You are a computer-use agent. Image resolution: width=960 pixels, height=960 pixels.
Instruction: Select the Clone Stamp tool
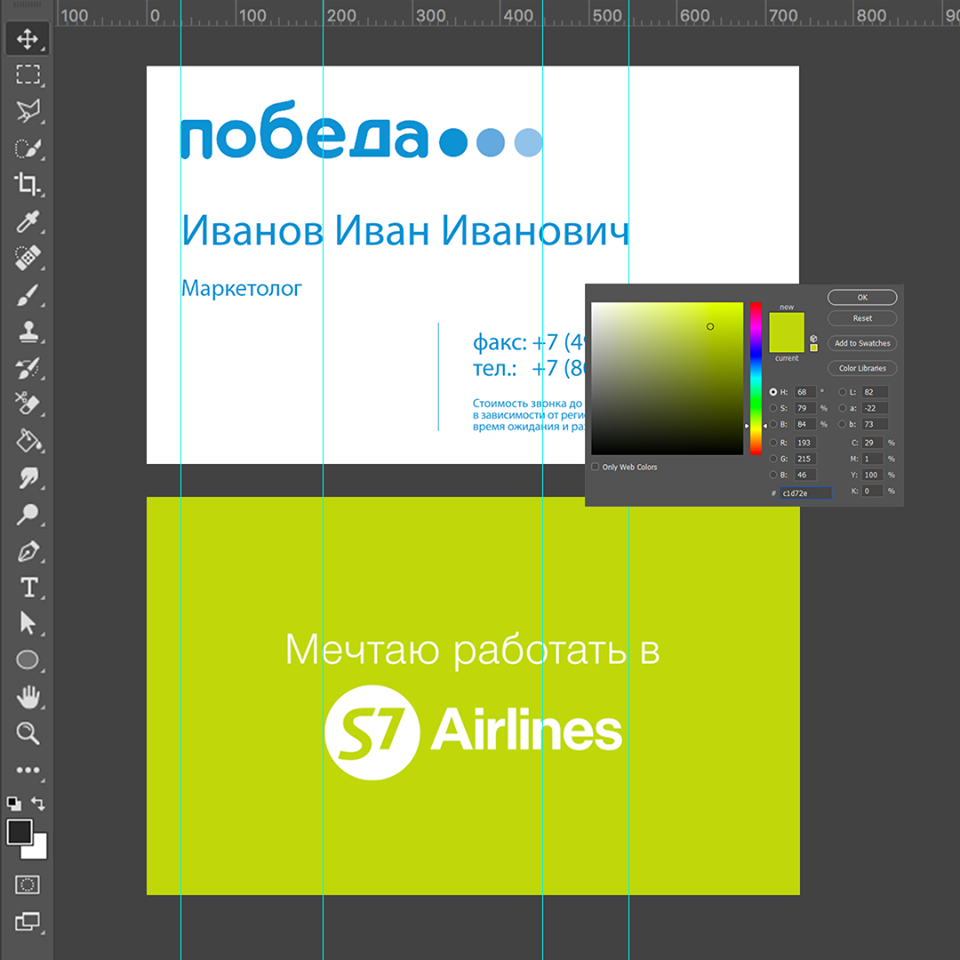pos(27,332)
